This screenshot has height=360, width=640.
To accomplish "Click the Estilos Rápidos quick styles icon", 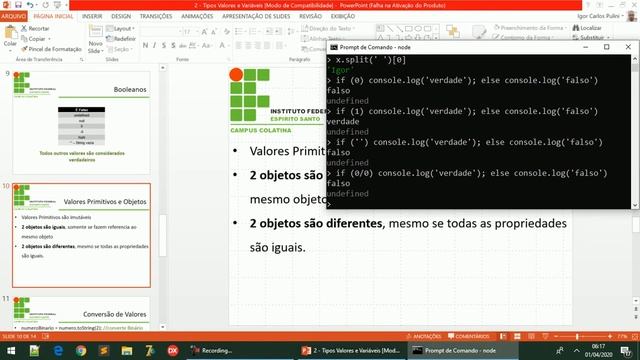I will pyautogui.click(x=478, y=31).
